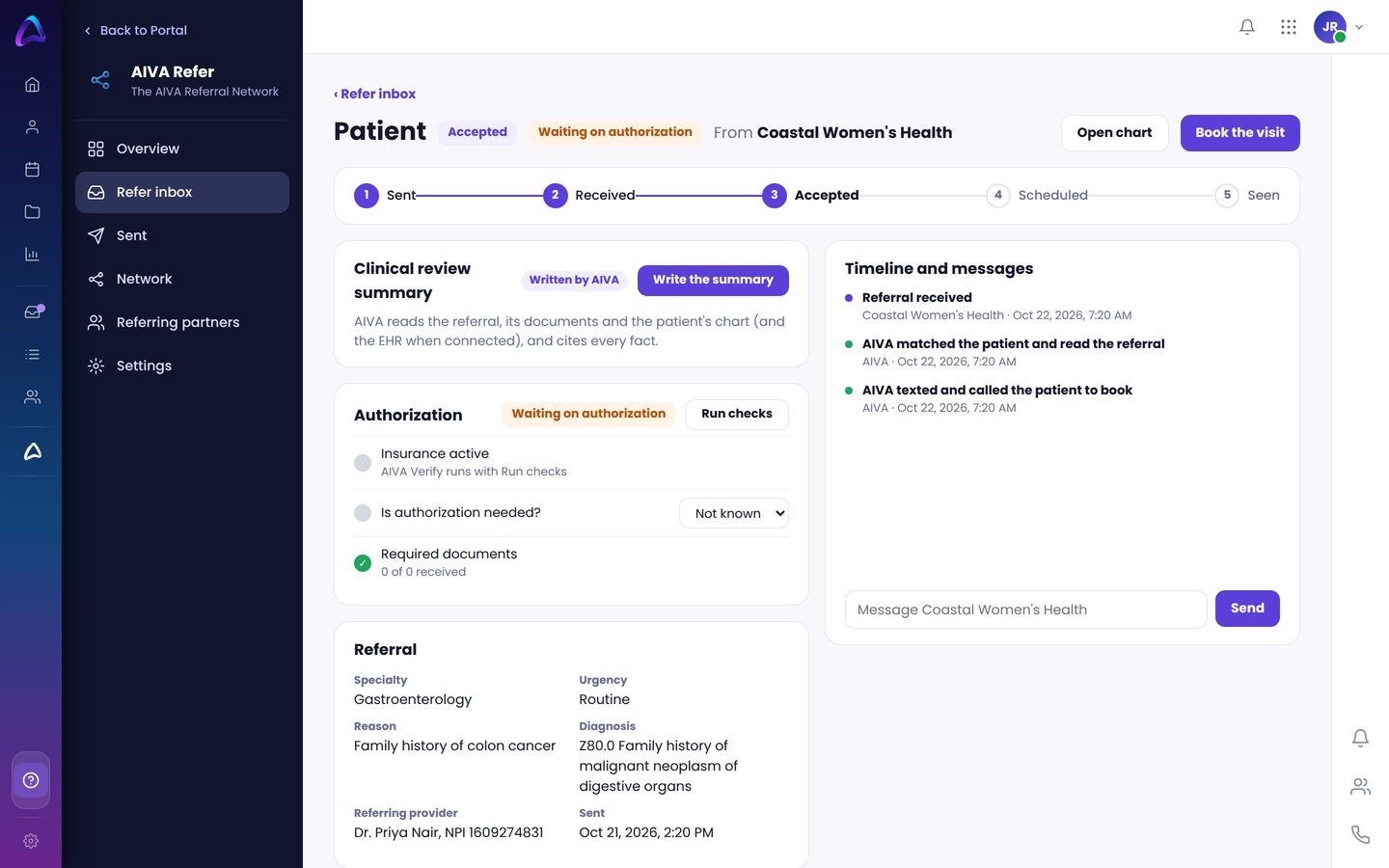This screenshot has height=868, width=1389.
Task: Select step 3 Accepted in the progress tracker
Action: click(811, 195)
